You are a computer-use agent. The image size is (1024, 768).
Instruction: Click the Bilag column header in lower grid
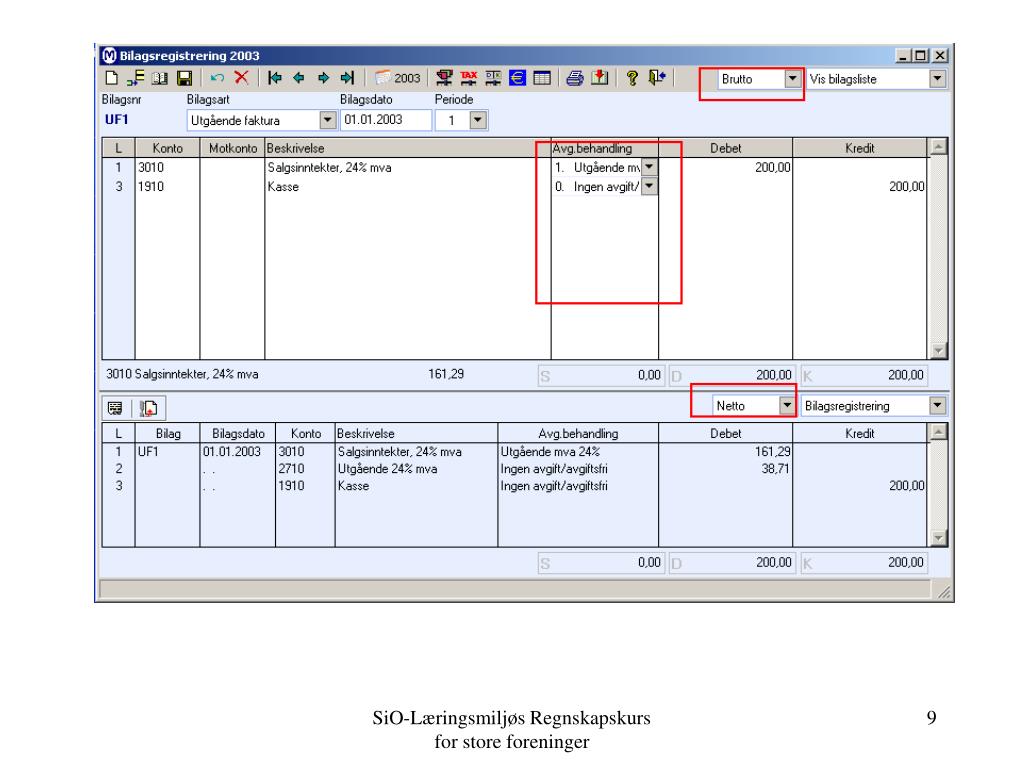167,434
